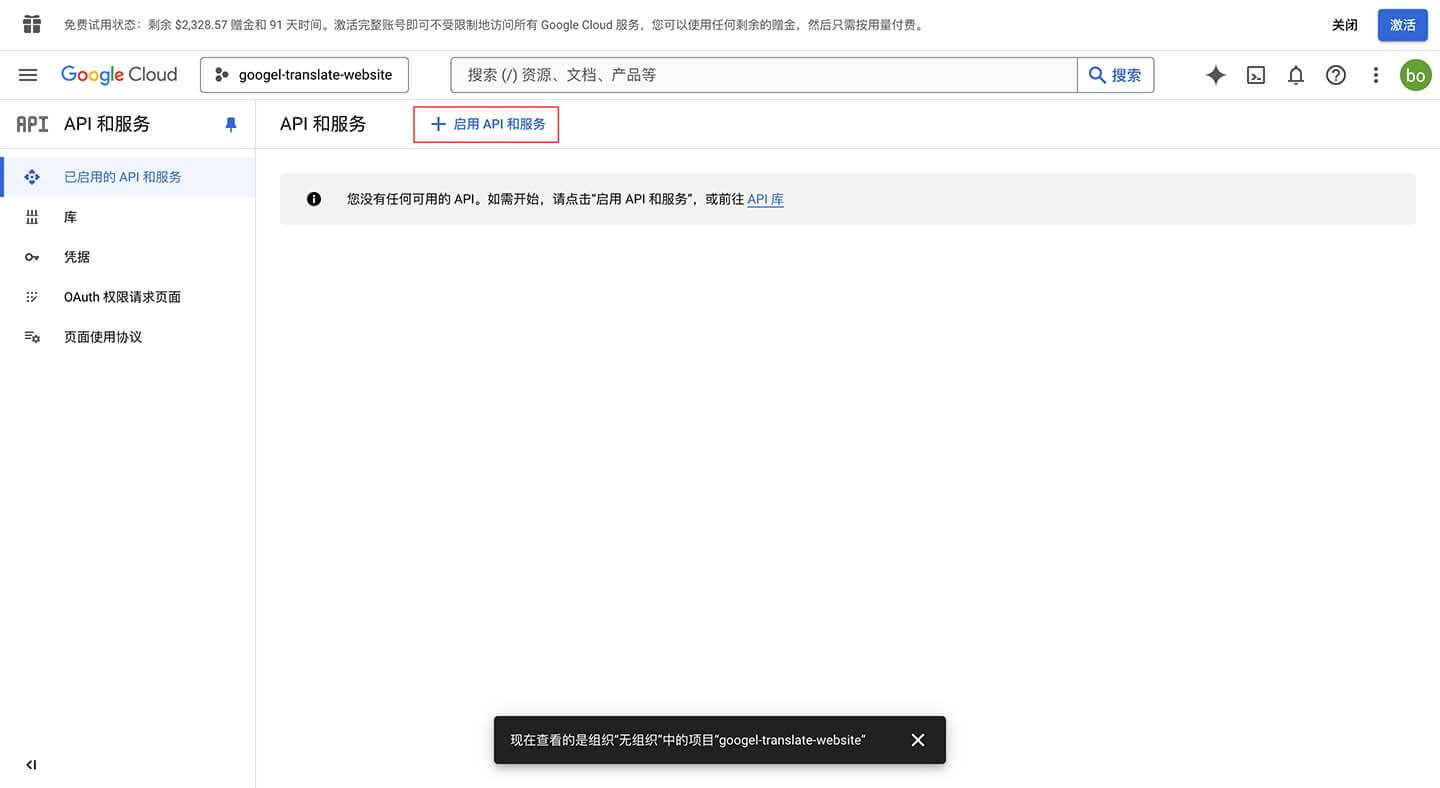Image resolution: width=1440 pixels, height=788 pixels.
Task: Click the 搜索 search button
Action: pyautogui.click(x=1116, y=75)
